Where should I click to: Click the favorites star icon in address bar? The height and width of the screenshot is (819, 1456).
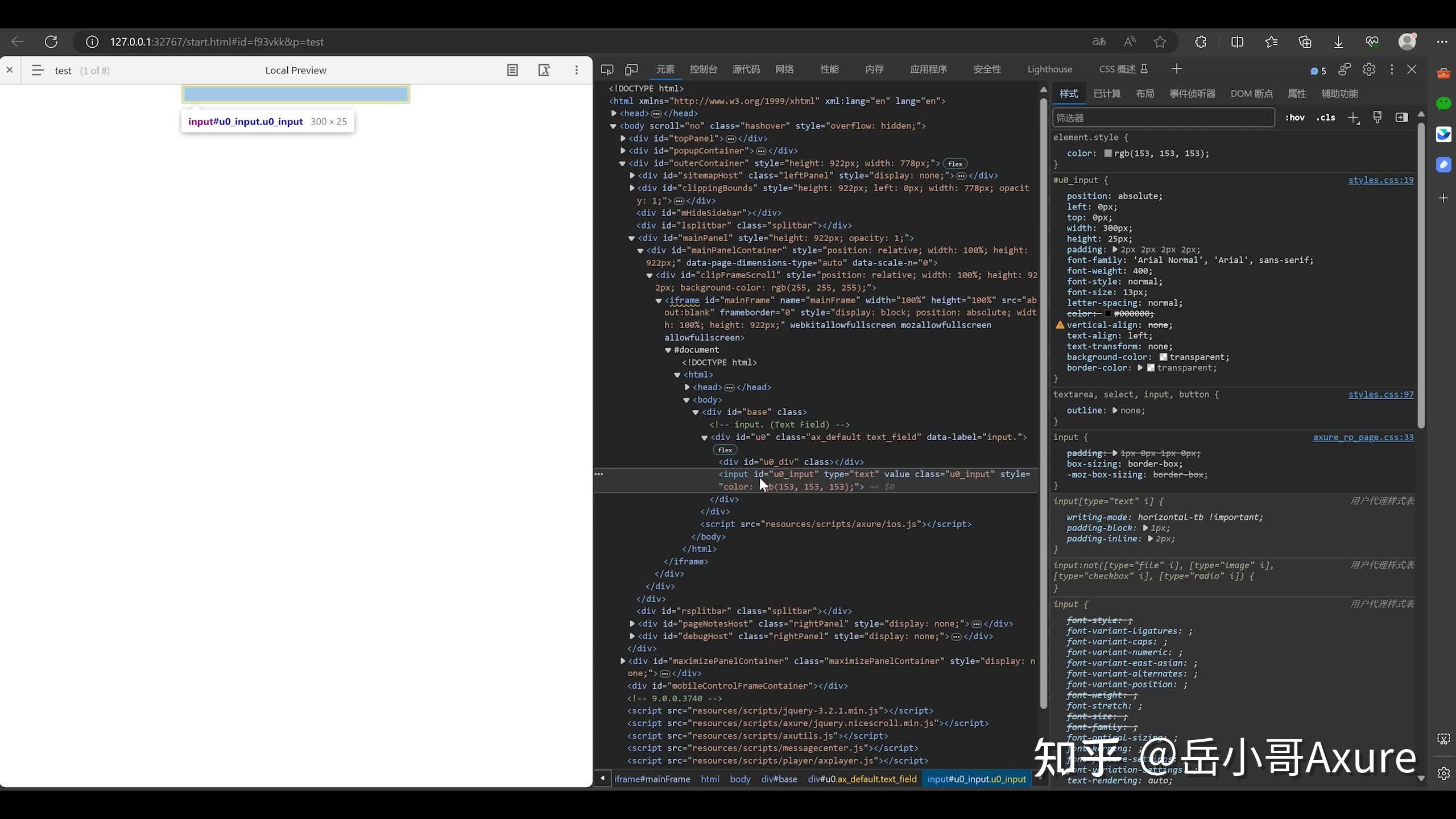point(1160,42)
